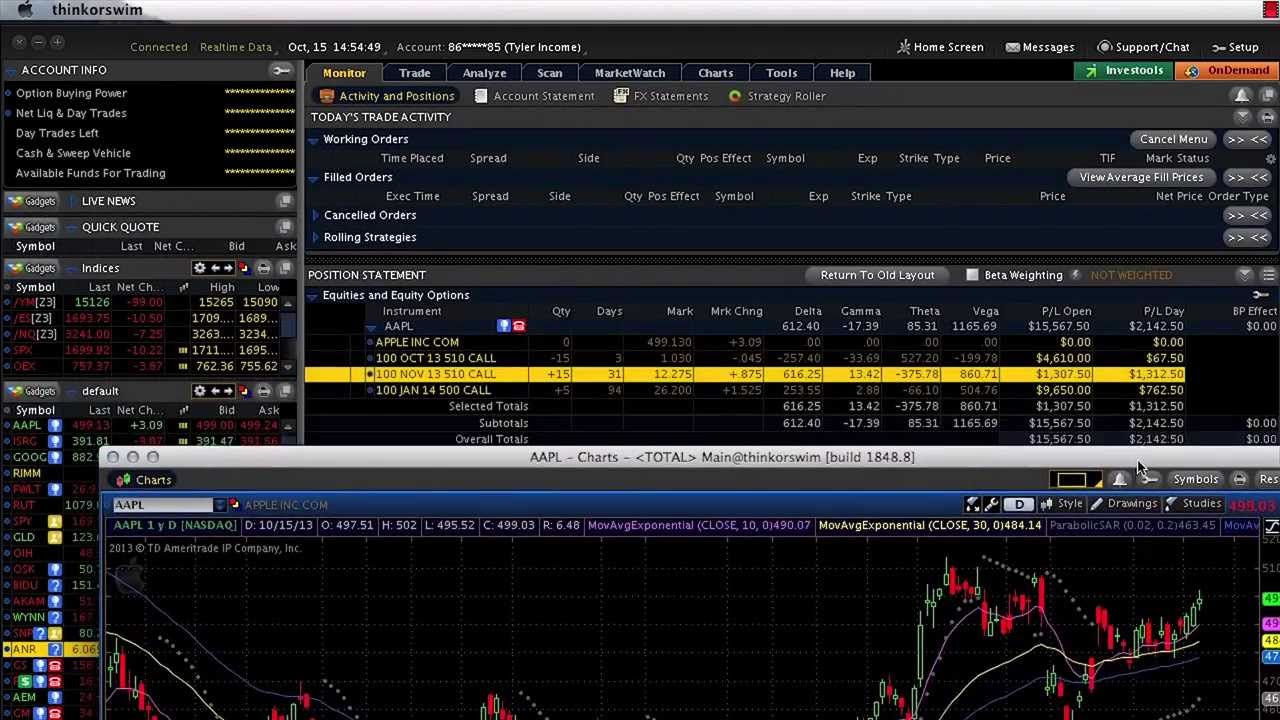Open Account Statement subtab
The height and width of the screenshot is (720, 1280).
tap(534, 96)
